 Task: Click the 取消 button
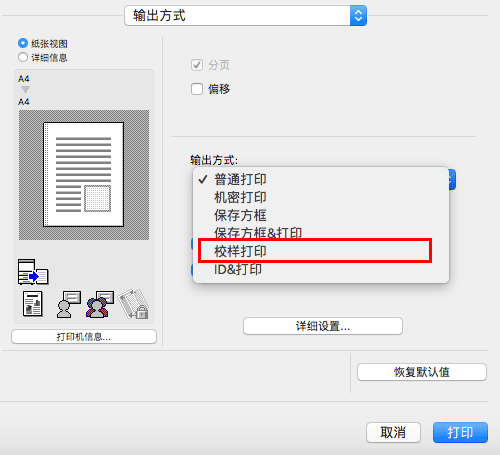click(x=393, y=433)
